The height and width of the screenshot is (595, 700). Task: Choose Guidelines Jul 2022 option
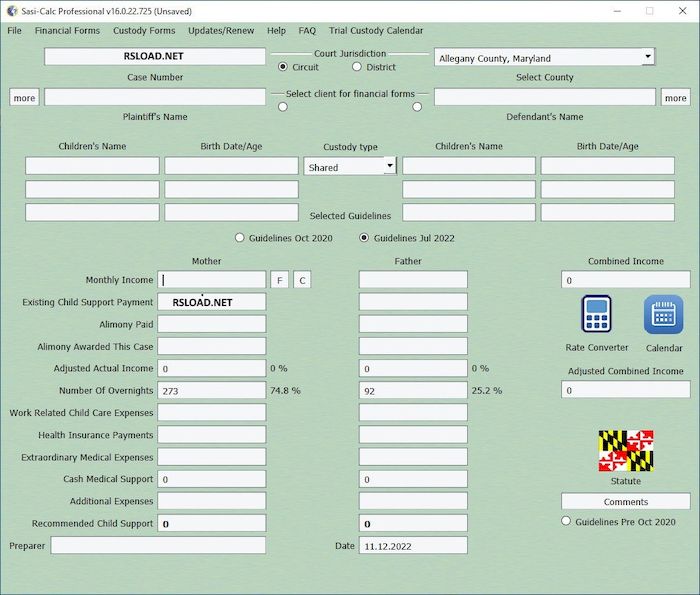pyautogui.click(x=364, y=237)
